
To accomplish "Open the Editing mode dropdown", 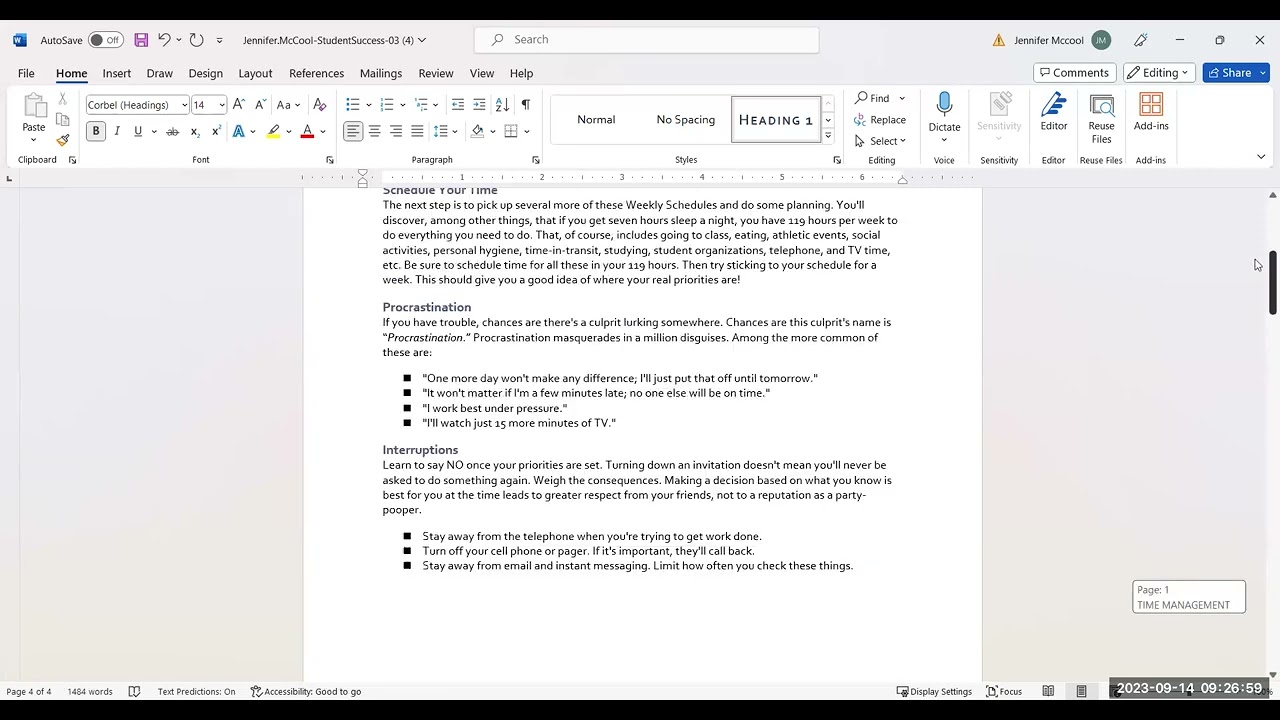I will point(1158,73).
